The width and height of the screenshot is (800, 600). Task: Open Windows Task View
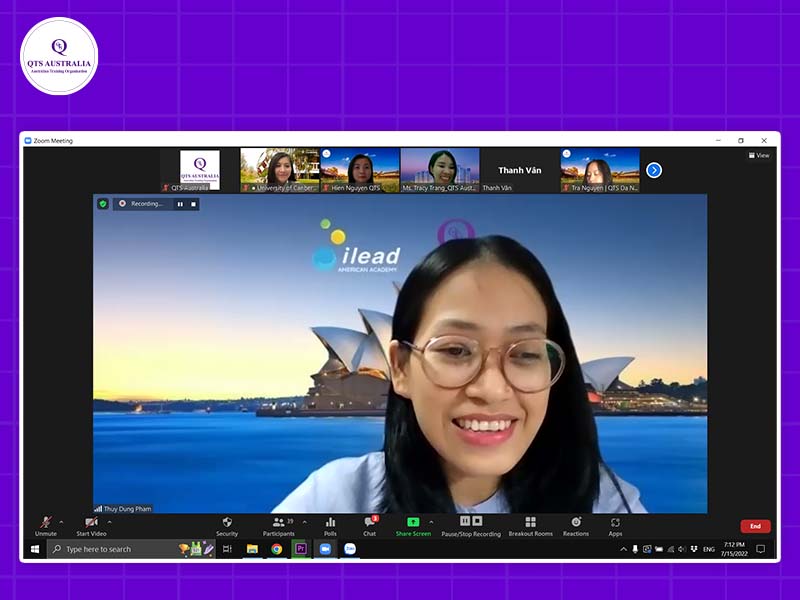coord(228,549)
